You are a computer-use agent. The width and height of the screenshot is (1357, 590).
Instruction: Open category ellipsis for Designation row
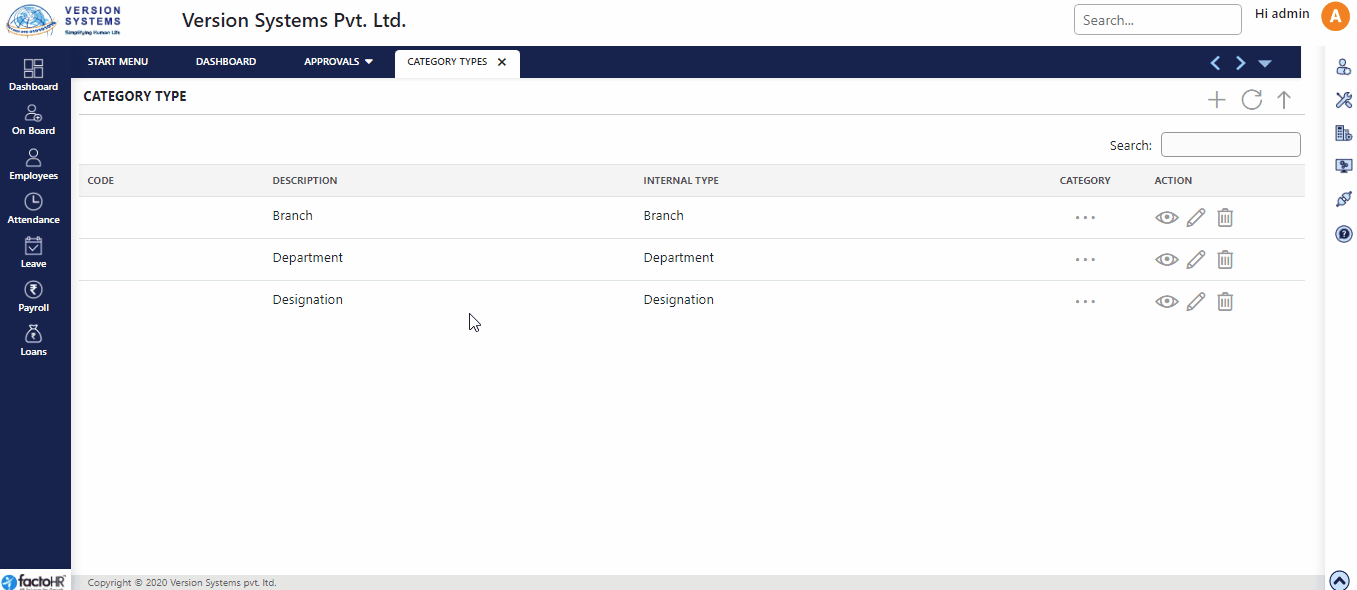pos(1085,301)
